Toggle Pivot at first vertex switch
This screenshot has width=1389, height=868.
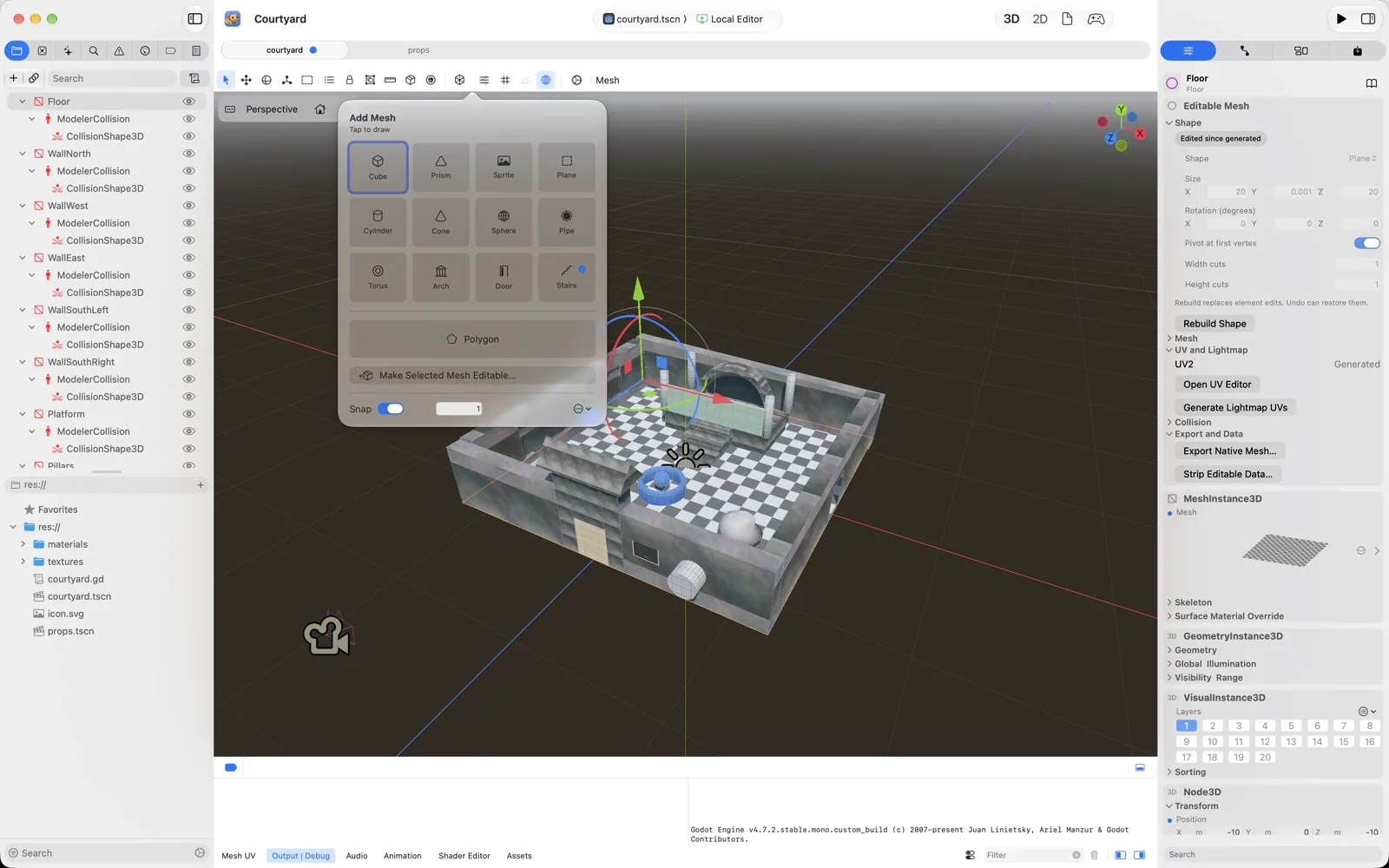[x=1366, y=243]
